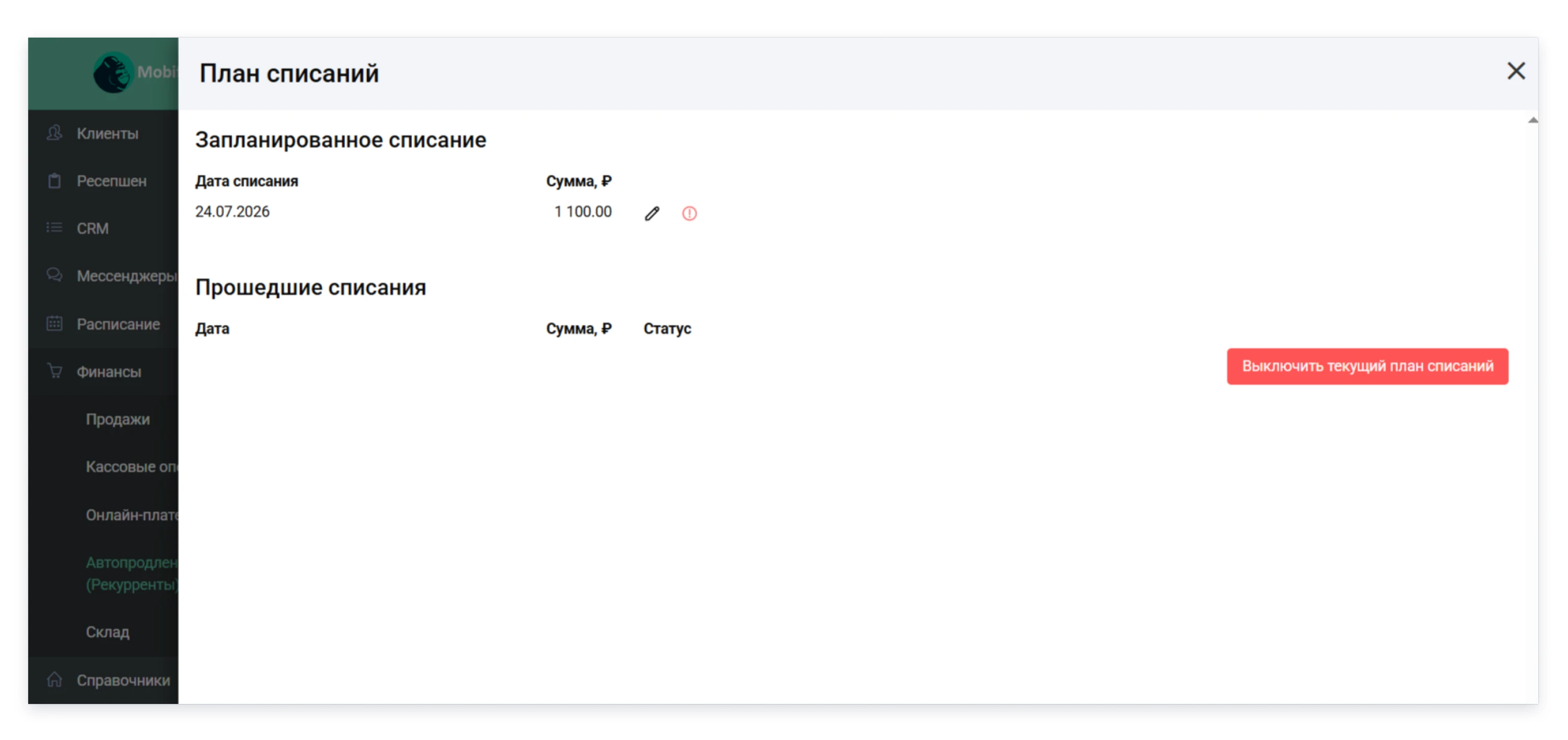The width and height of the screenshot is (1568, 740).
Task: Click the date 24.07.2026
Action: [x=232, y=211]
